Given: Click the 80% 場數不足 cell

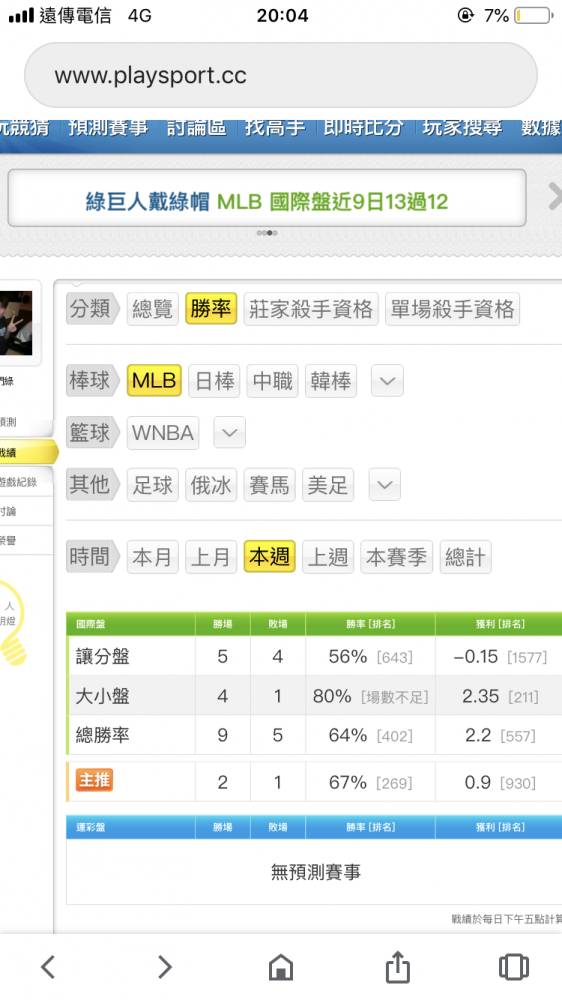Looking at the screenshot, I should pos(371,696).
